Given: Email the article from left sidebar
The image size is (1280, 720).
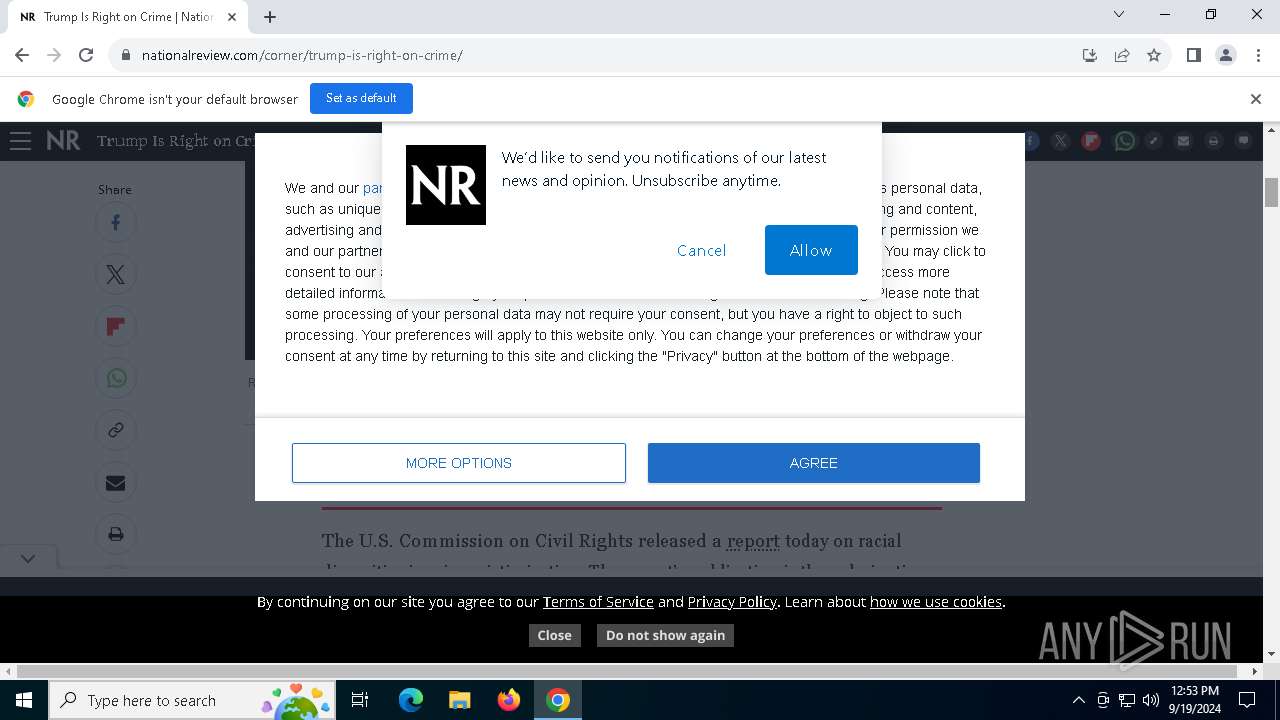Looking at the screenshot, I should 116,483.
